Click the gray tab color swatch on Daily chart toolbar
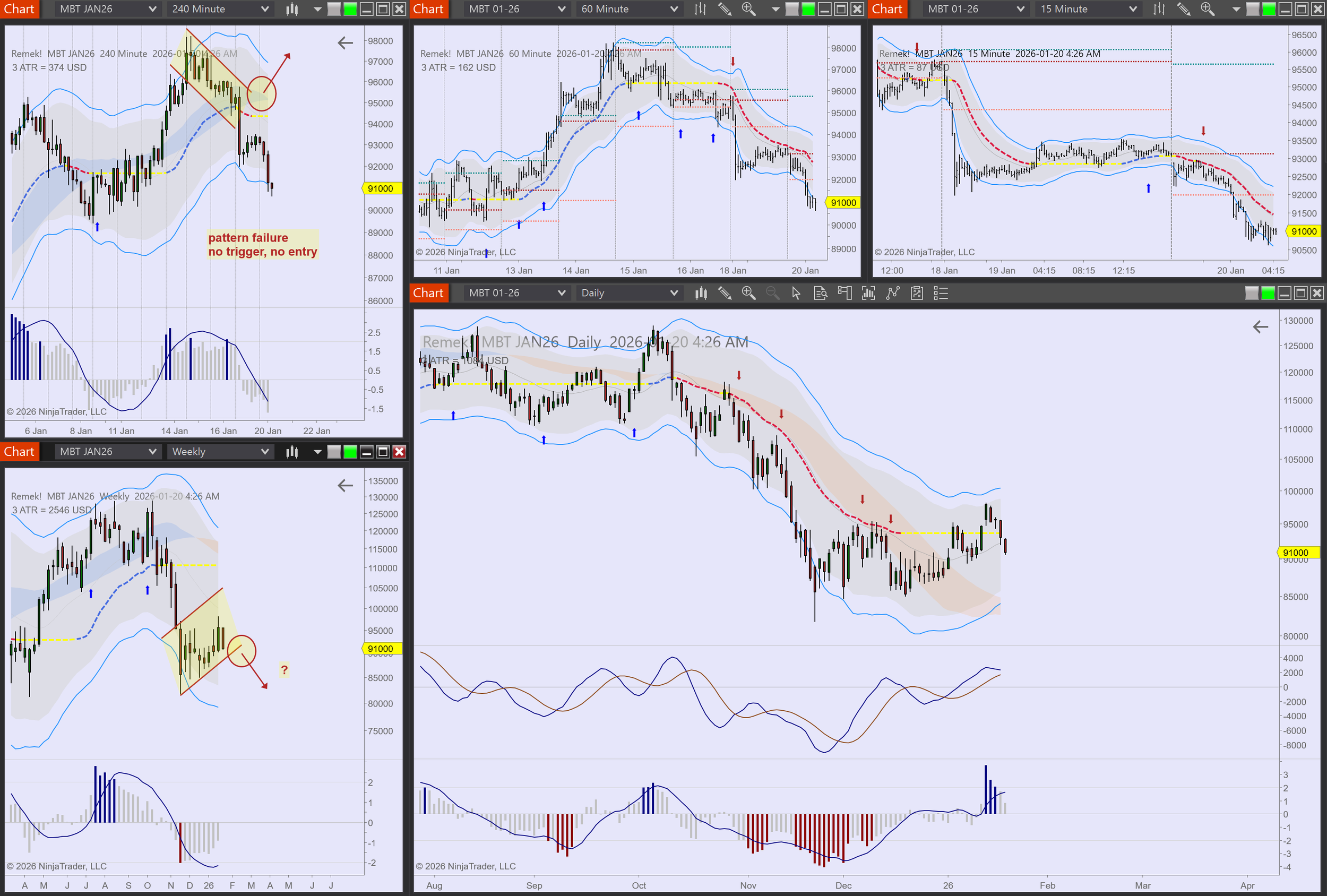The image size is (1327, 896). point(1252,293)
